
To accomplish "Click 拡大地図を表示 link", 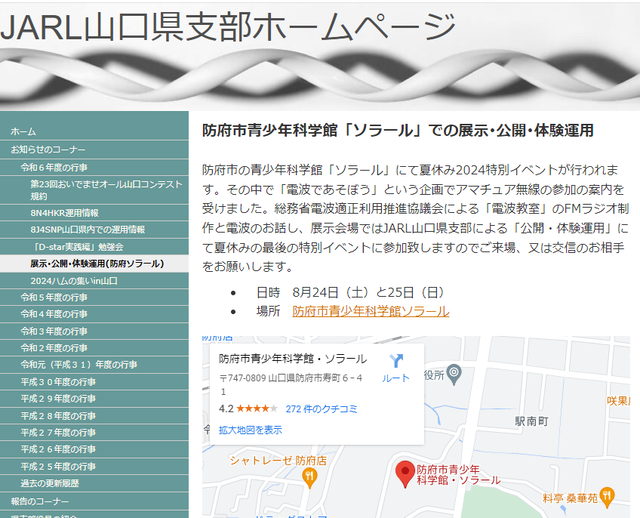I will pos(250,430).
